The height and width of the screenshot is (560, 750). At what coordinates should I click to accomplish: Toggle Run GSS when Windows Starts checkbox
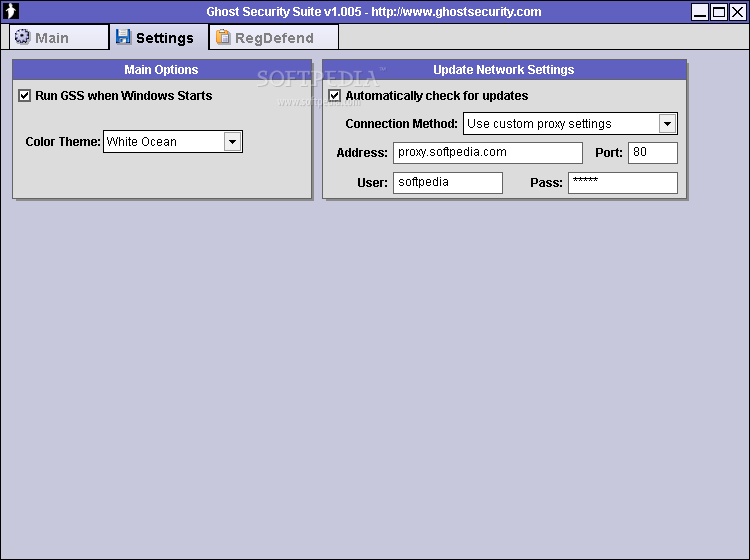click(24, 96)
